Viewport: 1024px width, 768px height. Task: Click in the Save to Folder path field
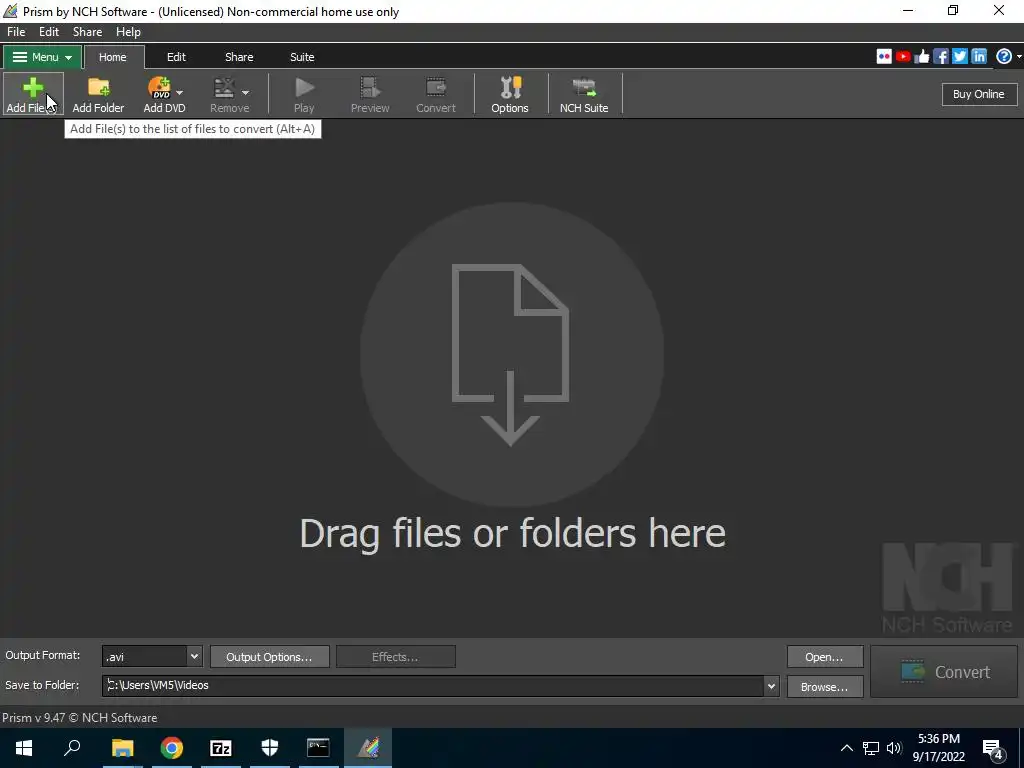pos(432,685)
